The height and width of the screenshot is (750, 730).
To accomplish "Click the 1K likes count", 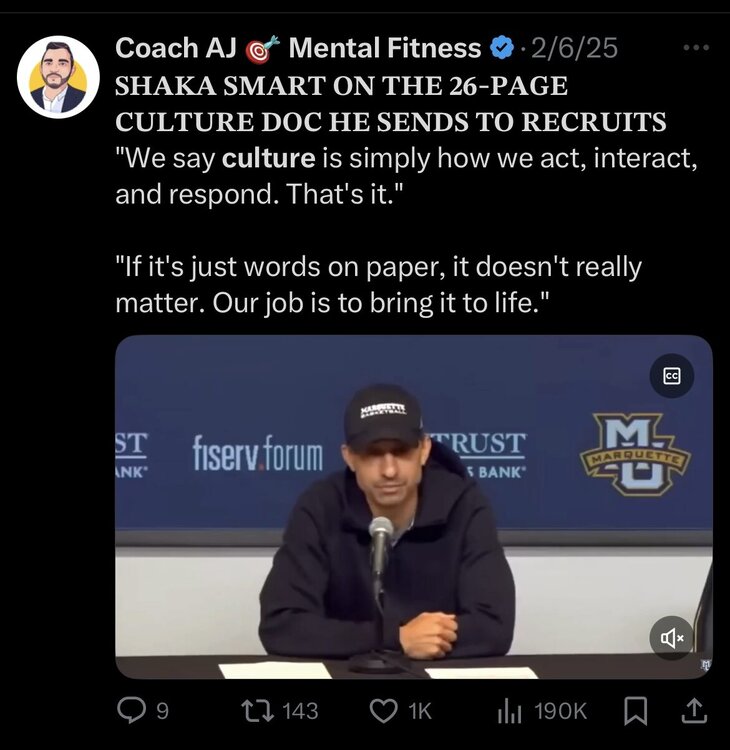I will tap(420, 710).
